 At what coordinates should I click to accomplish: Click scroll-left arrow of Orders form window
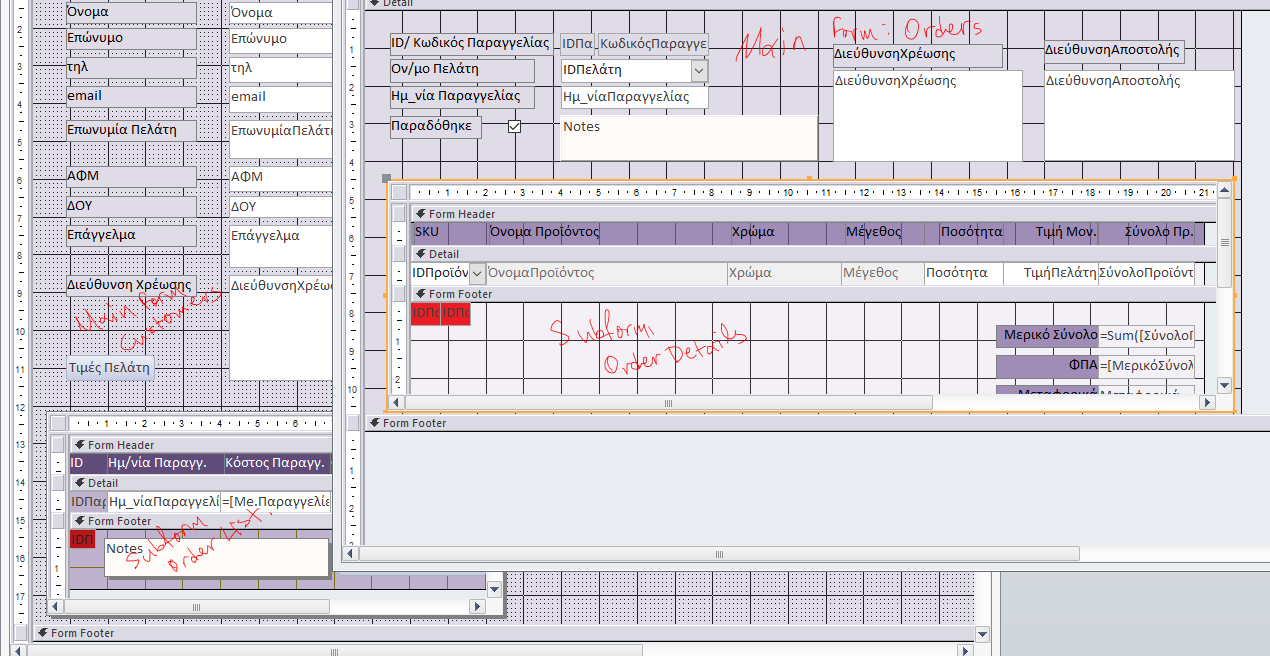tap(352, 553)
